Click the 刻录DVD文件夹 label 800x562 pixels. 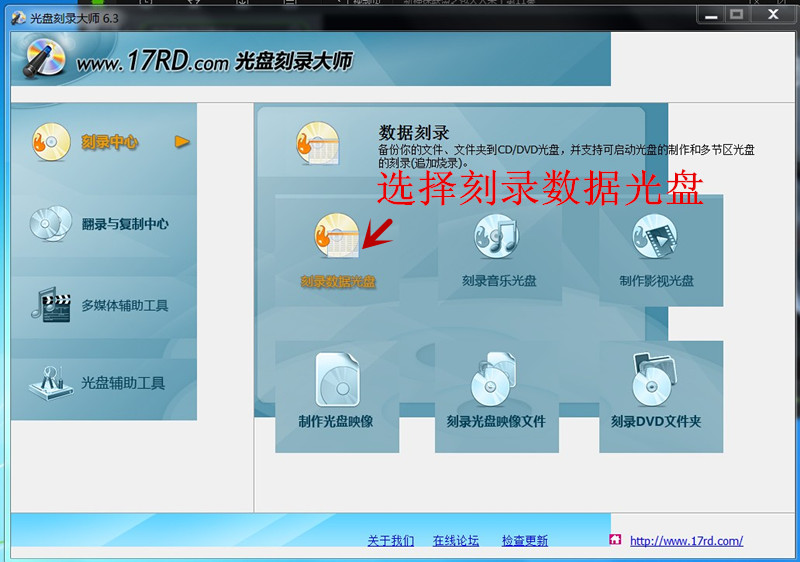[x=656, y=421]
